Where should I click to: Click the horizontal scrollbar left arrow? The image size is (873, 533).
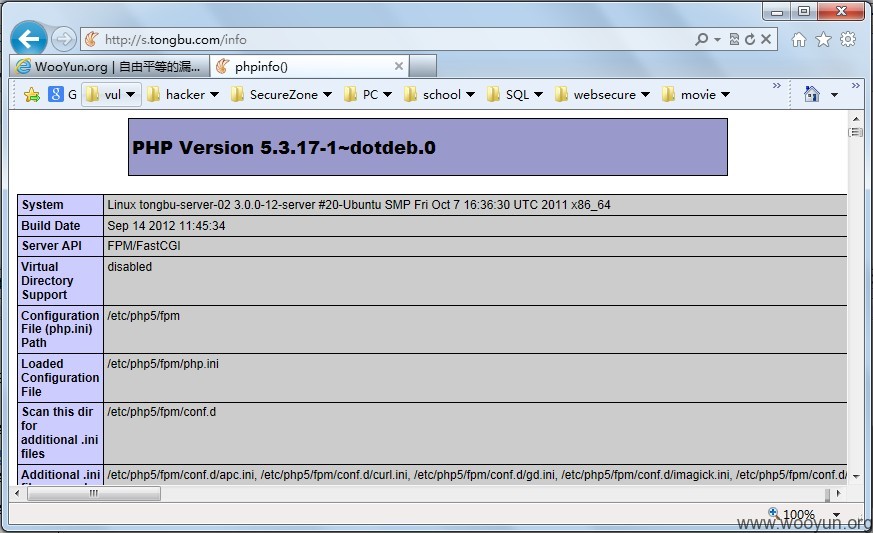click(x=17, y=493)
